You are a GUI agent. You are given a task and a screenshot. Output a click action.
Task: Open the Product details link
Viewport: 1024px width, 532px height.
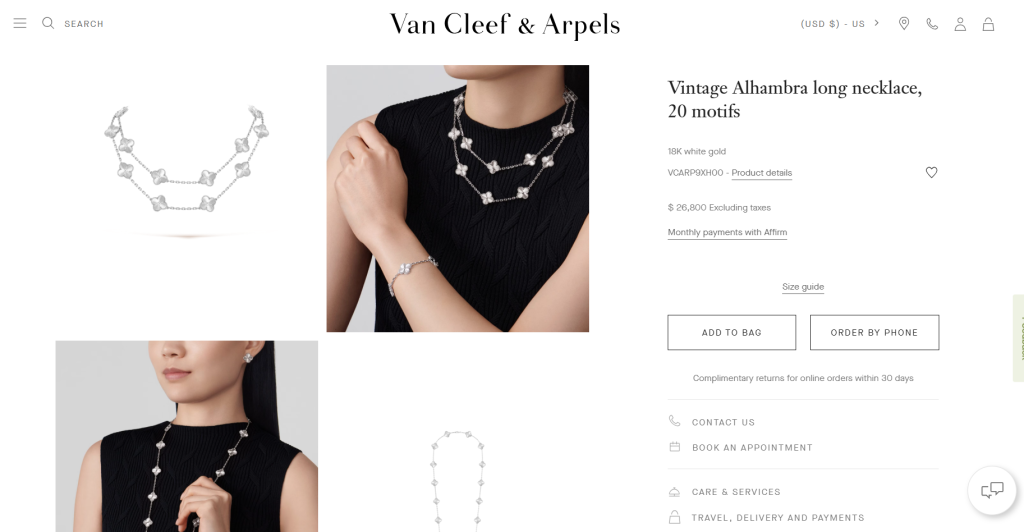[761, 173]
